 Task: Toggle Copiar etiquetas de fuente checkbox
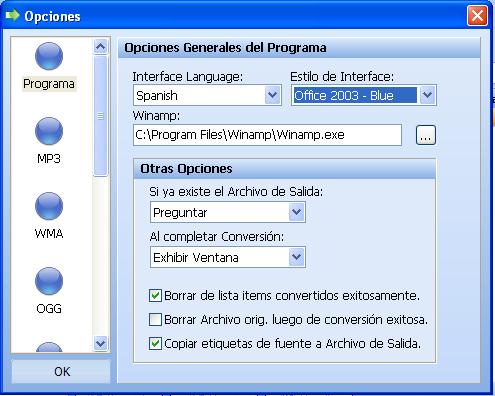click(x=155, y=343)
